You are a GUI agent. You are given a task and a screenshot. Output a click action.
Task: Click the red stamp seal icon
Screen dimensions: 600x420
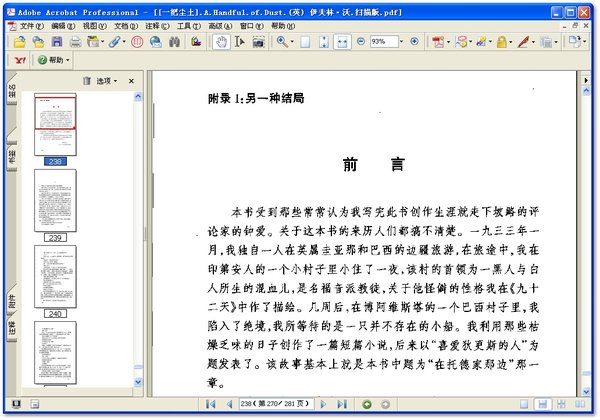(137, 42)
